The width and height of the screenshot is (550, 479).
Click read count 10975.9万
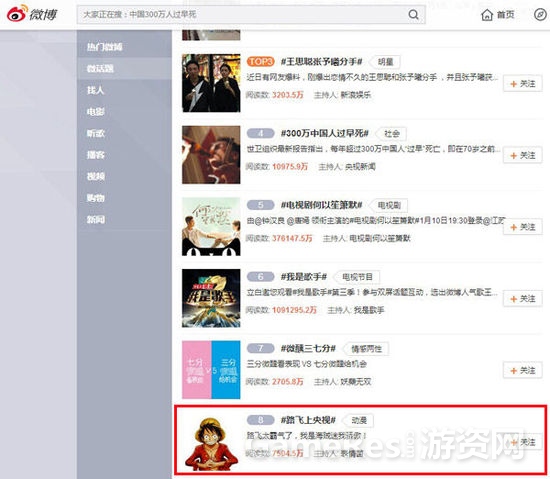tap(290, 167)
